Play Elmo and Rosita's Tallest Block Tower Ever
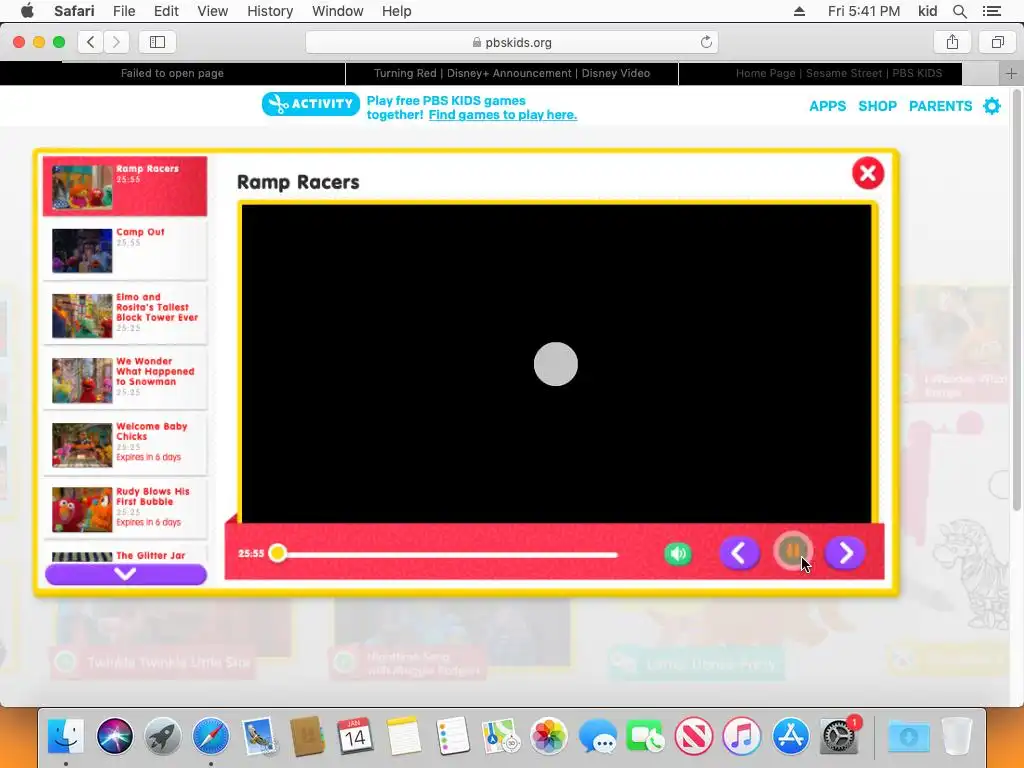Screen dimensions: 1024x768 tap(125, 315)
